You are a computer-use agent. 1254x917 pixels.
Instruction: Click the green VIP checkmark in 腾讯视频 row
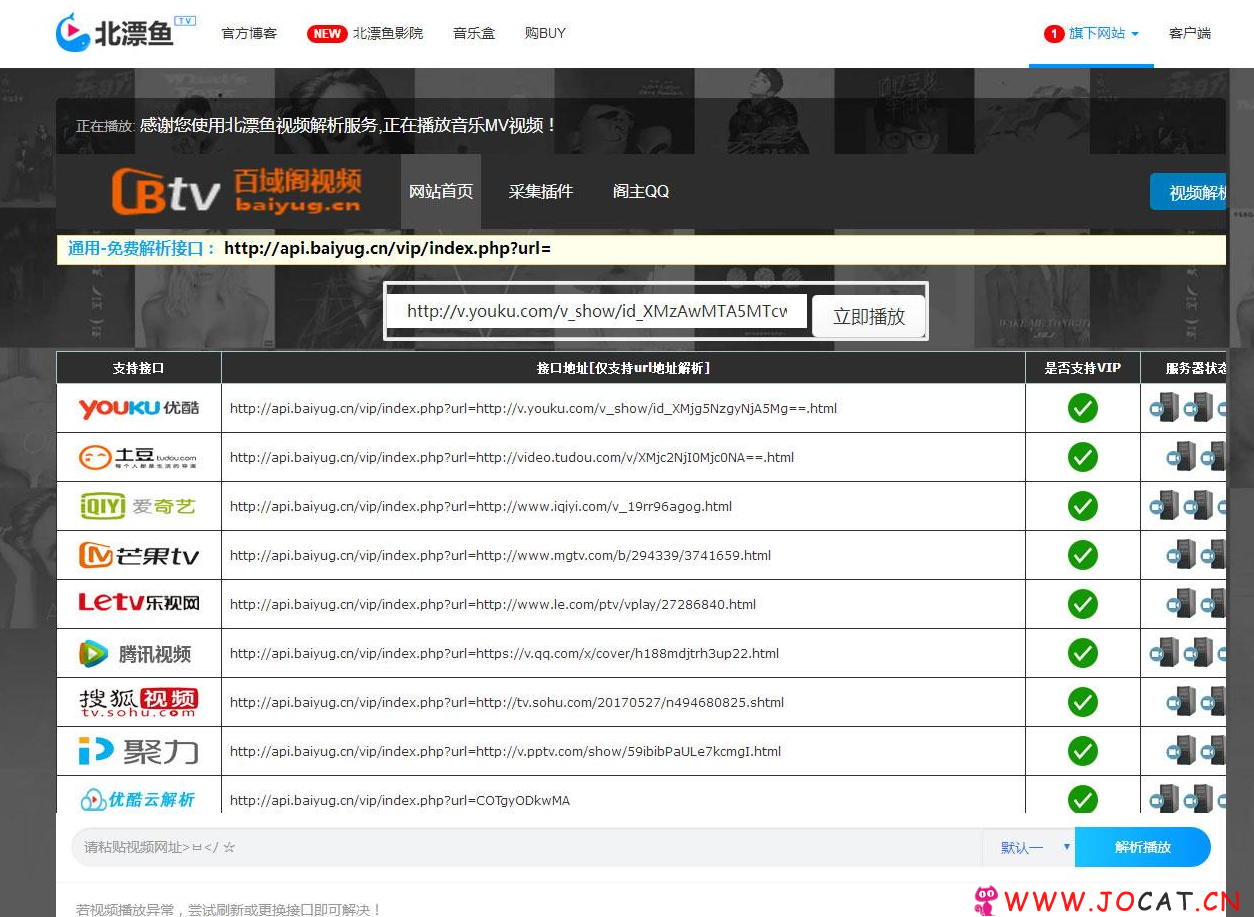(1083, 653)
